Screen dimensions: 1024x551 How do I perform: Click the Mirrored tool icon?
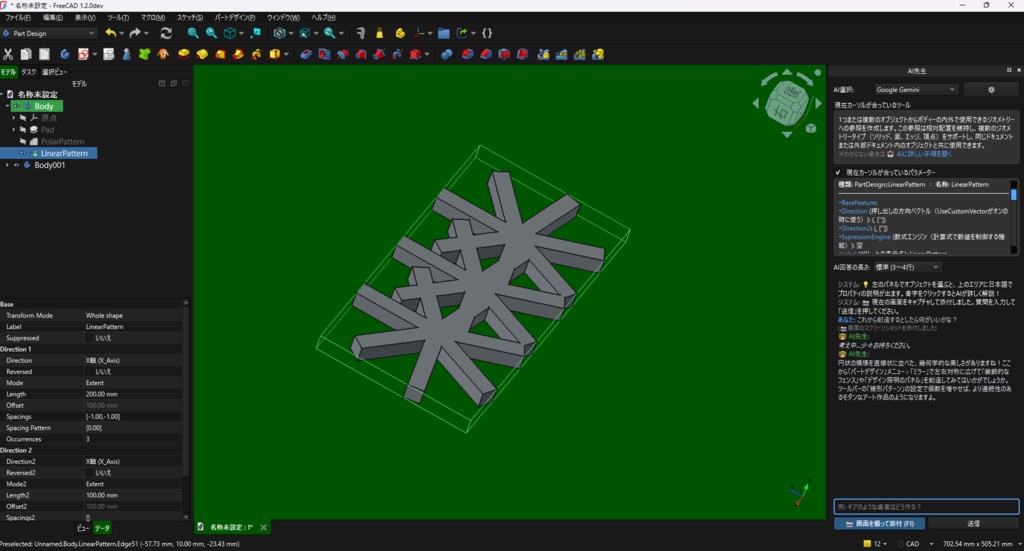(x=543, y=54)
